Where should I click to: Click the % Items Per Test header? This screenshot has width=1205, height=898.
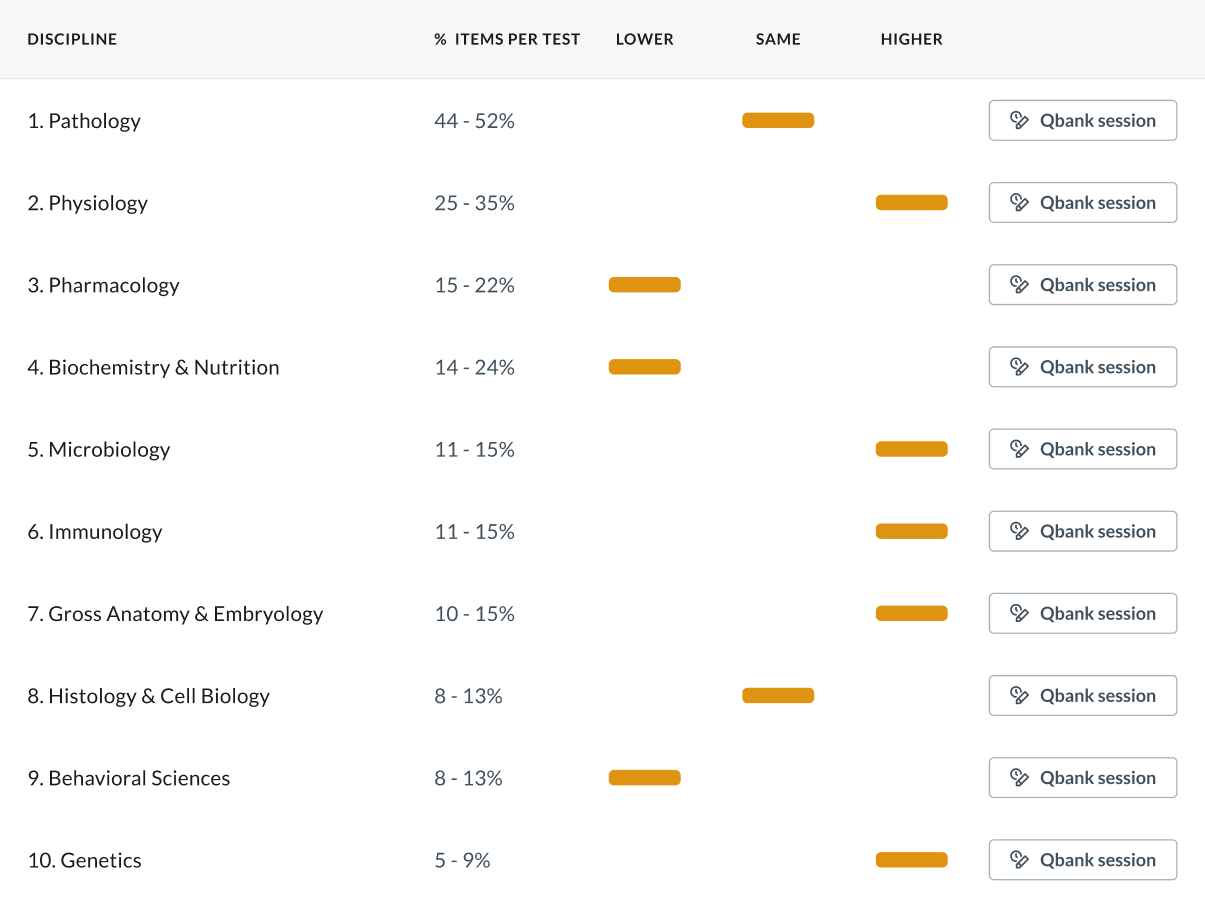[507, 40]
